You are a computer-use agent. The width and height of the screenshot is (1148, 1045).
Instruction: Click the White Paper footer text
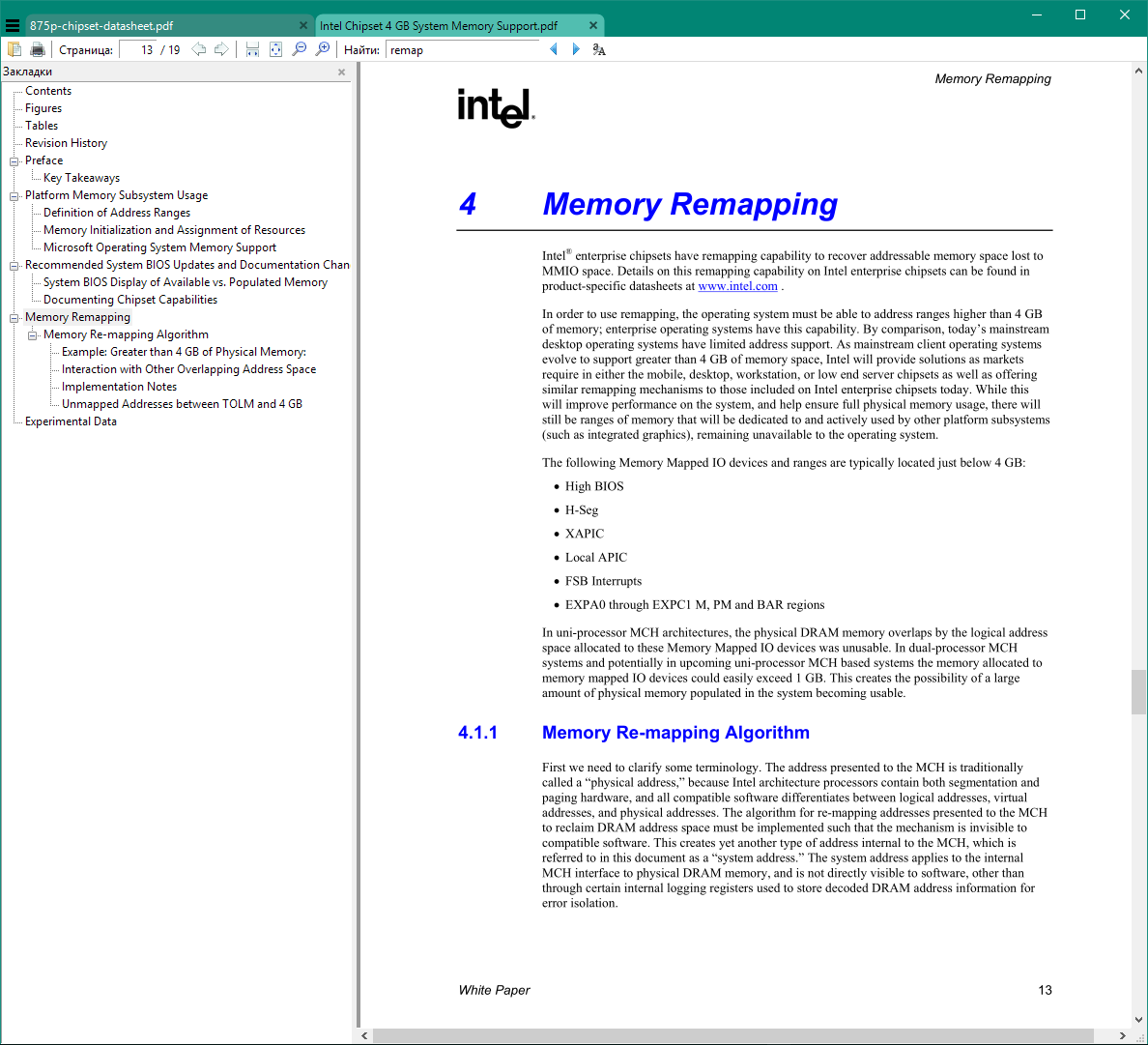[x=494, y=990]
